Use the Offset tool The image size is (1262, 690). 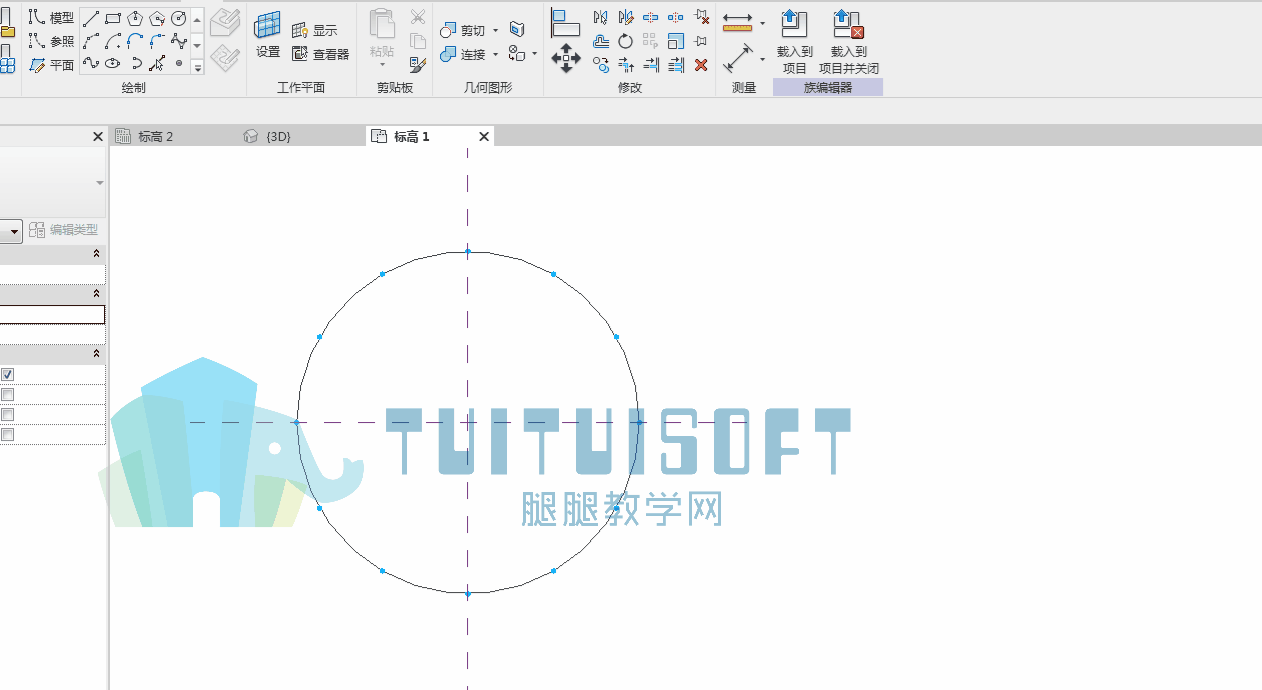601,41
